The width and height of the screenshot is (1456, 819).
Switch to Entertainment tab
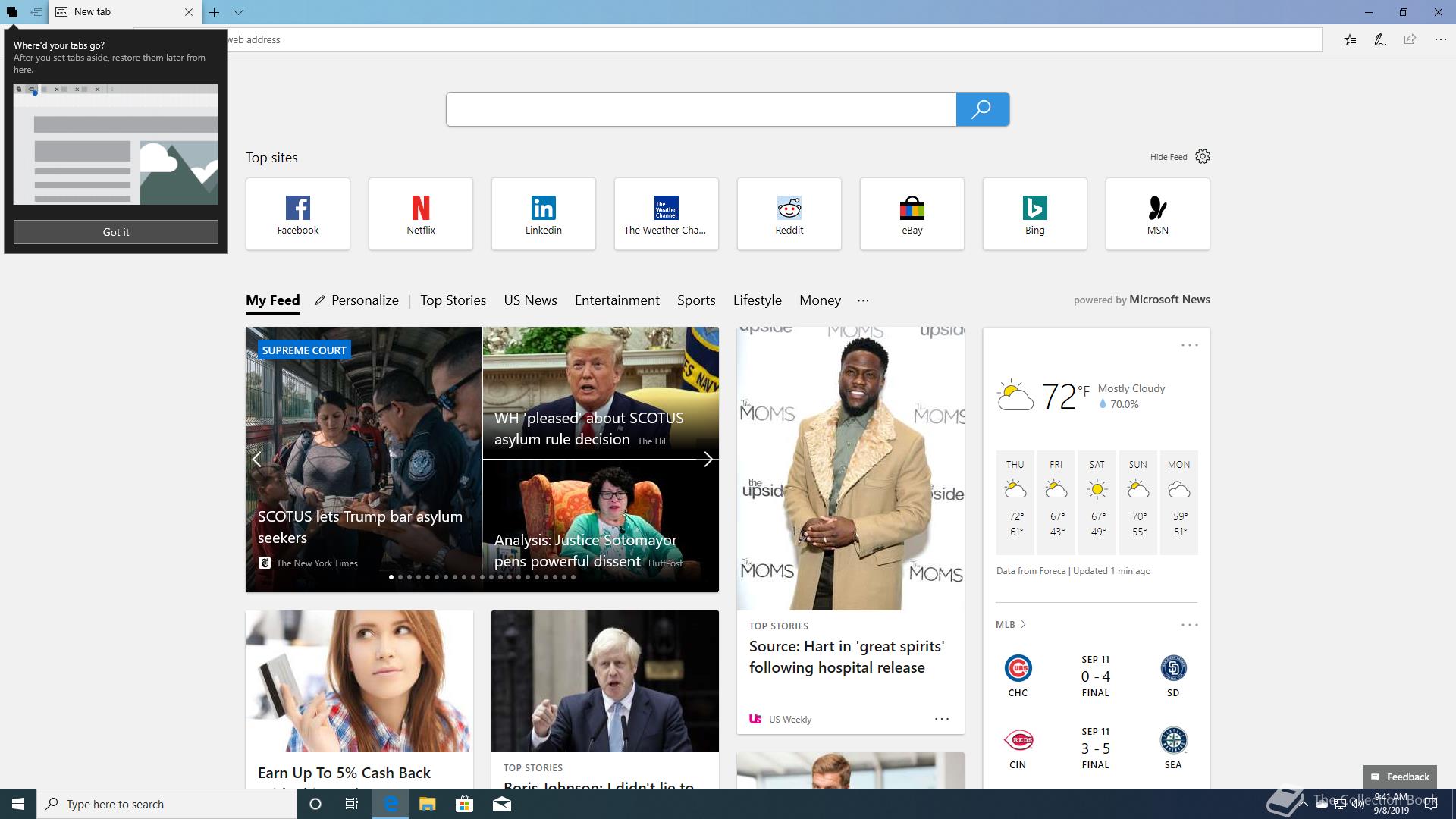[x=617, y=300]
